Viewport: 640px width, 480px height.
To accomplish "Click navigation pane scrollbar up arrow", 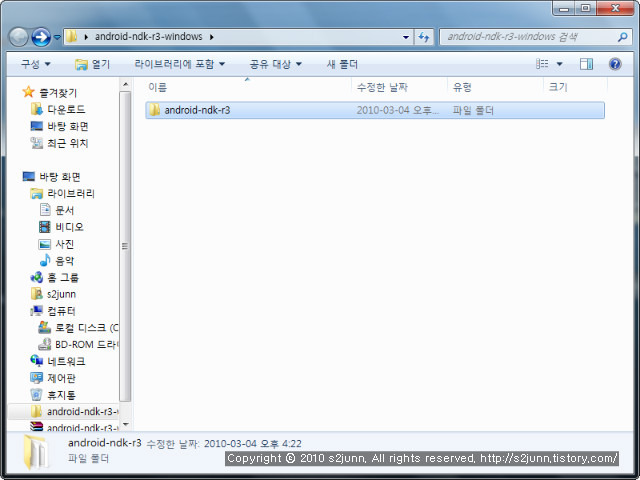I will [125, 84].
